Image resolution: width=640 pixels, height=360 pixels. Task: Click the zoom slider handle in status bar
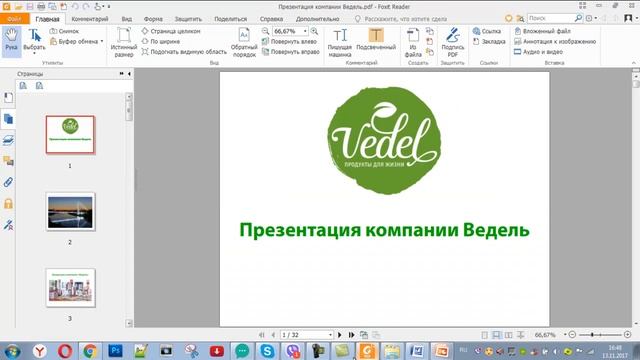tap(592, 335)
